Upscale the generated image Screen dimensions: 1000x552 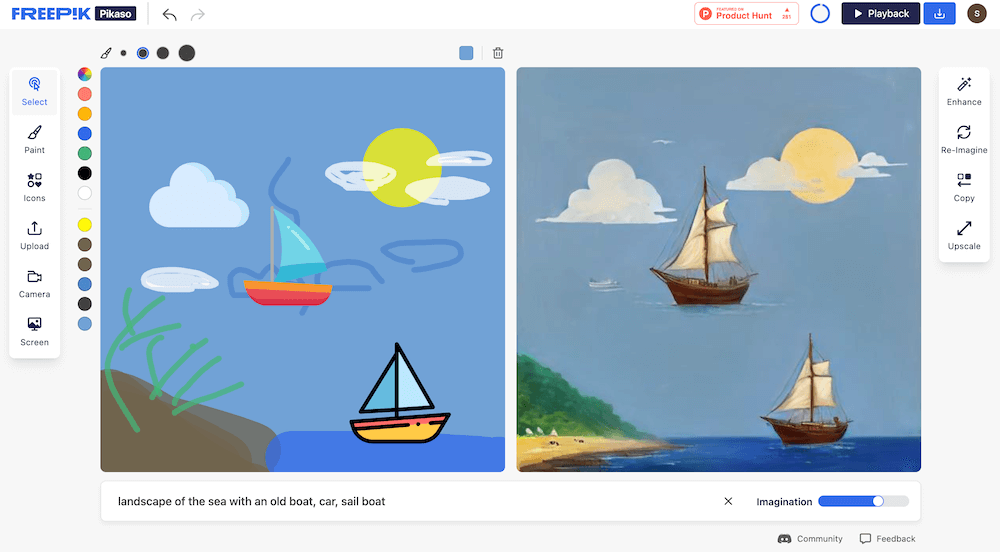click(964, 235)
